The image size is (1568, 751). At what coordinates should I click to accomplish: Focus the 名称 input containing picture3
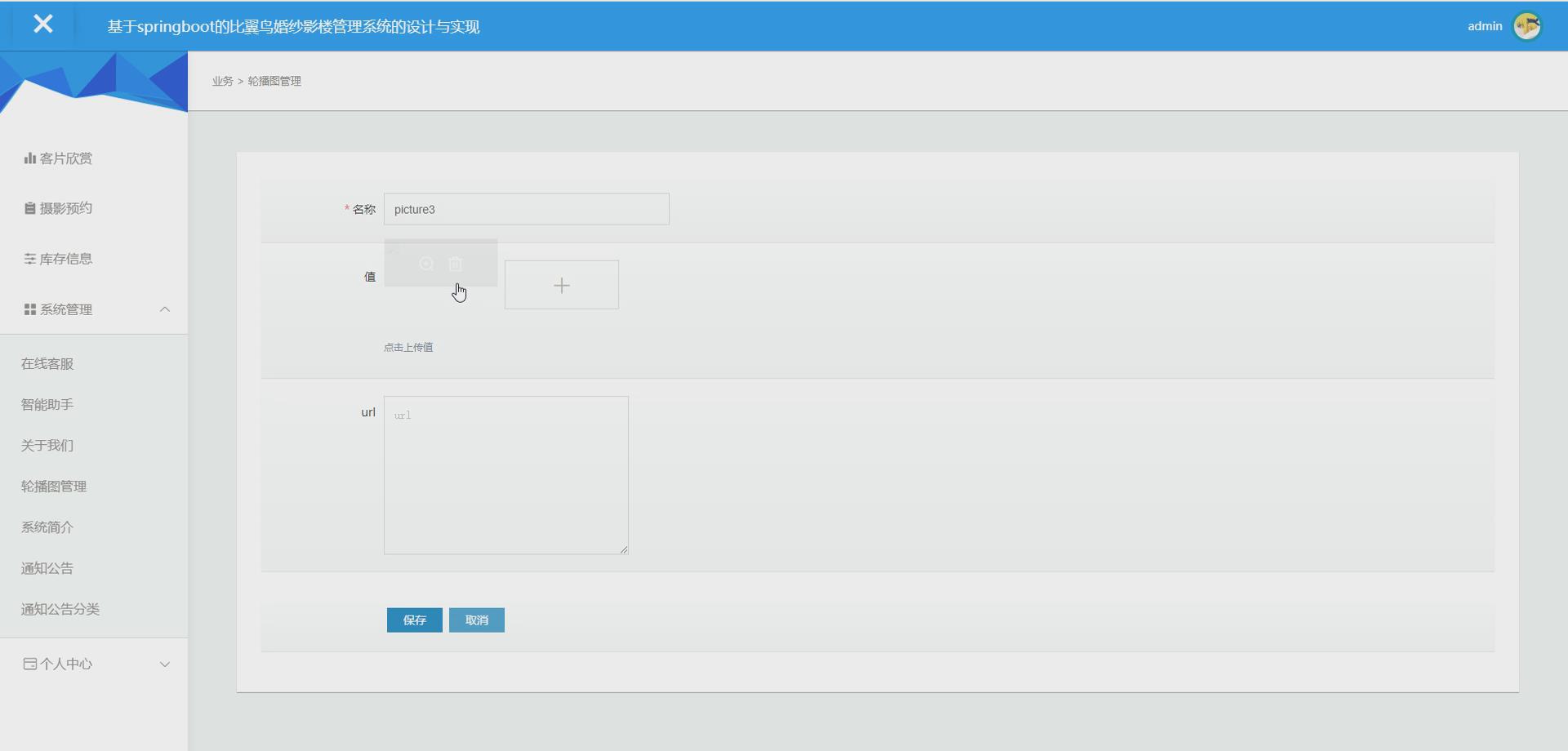(527, 209)
